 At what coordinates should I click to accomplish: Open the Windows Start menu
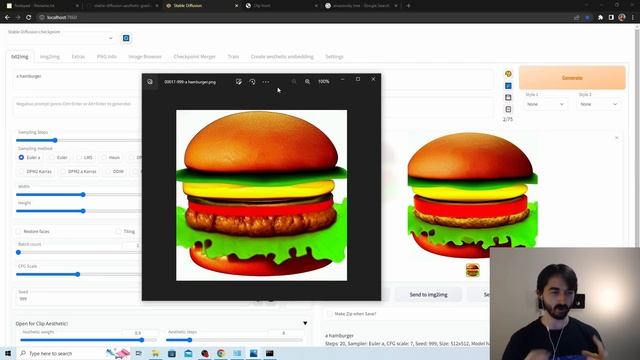tap(8, 353)
